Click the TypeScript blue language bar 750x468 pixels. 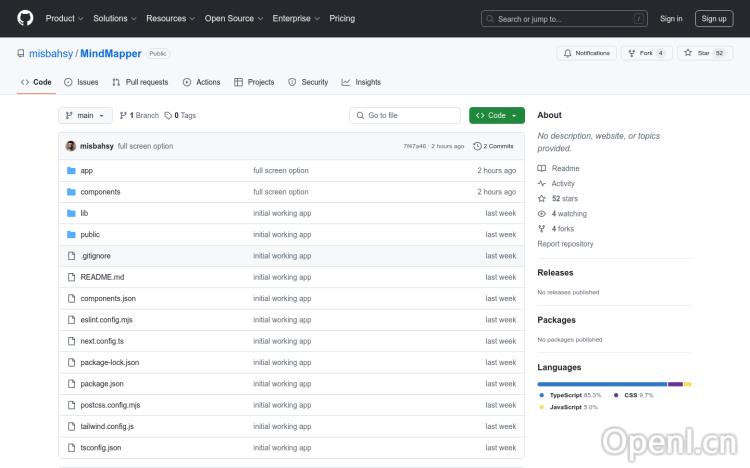601,384
